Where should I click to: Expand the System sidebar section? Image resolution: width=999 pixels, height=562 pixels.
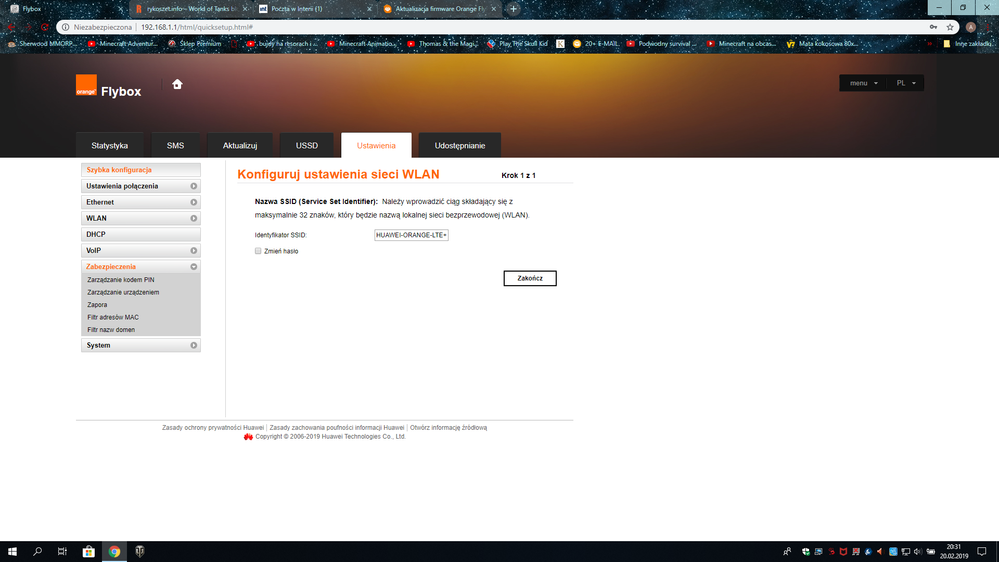point(141,345)
